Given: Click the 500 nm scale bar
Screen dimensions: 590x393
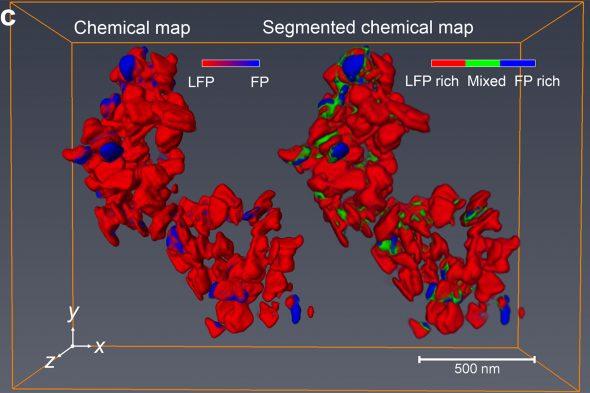Looking at the screenshot, I should 477,359.
